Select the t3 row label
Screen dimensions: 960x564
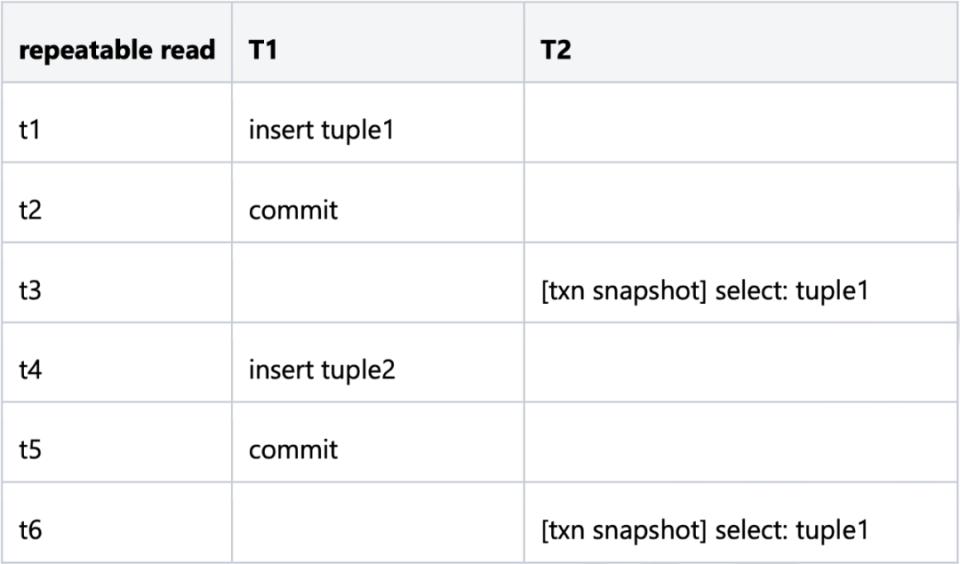(31, 290)
